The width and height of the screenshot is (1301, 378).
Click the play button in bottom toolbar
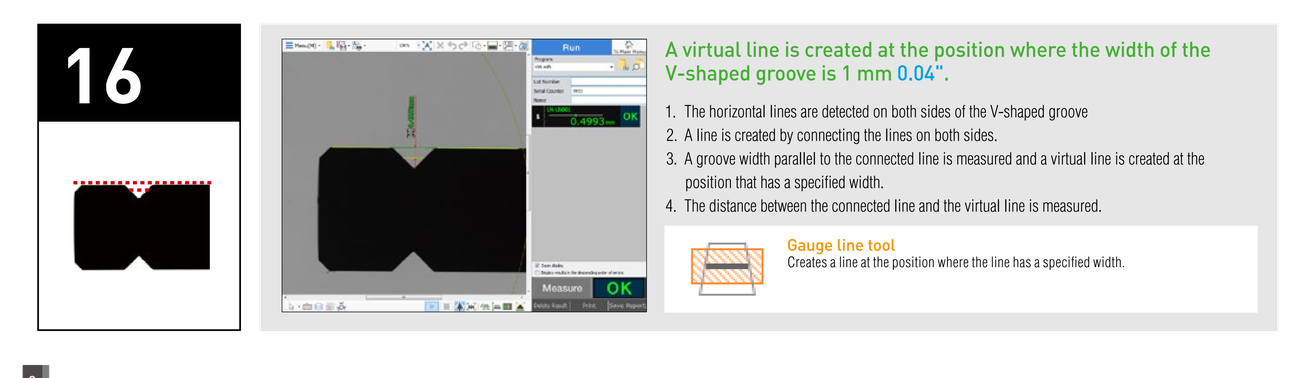[x=432, y=306]
